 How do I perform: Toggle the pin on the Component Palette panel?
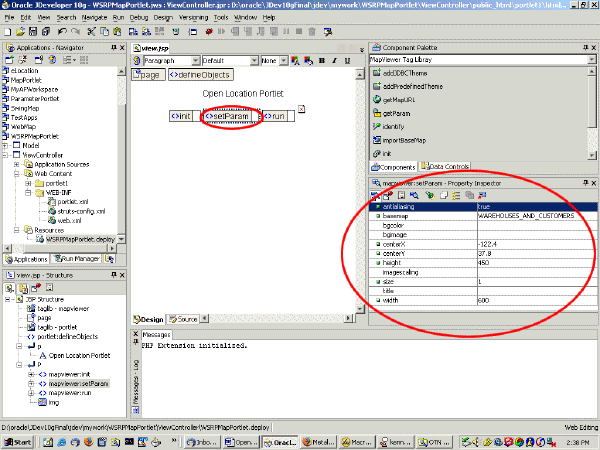(x=585, y=47)
